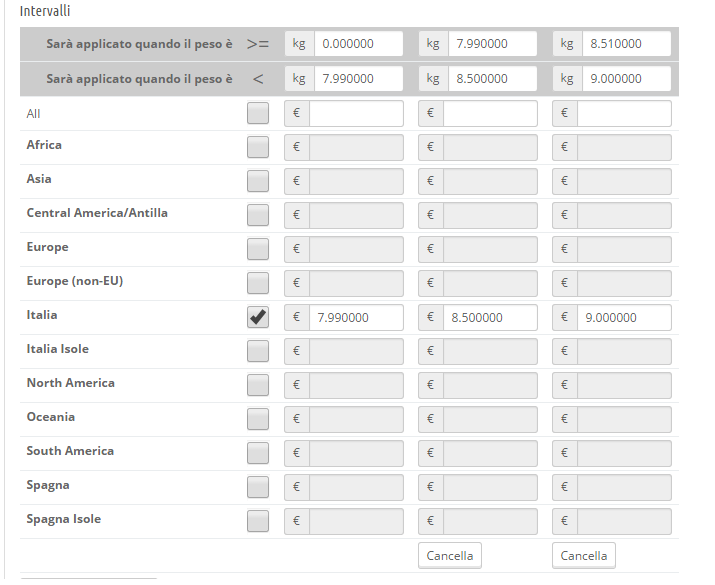Viewport: 715px width, 585px height.
Task: Toggle the North America checkbox
Action: pos(258,385)
